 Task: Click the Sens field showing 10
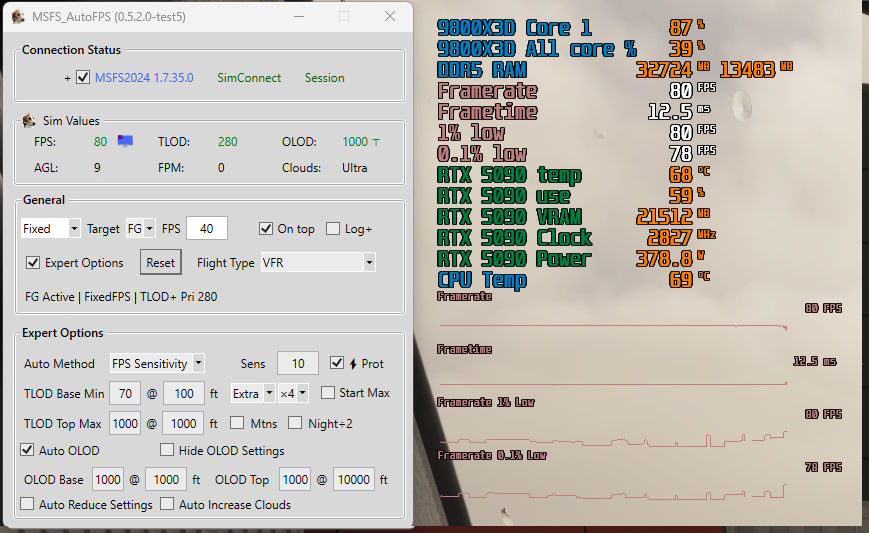point(298,363)
